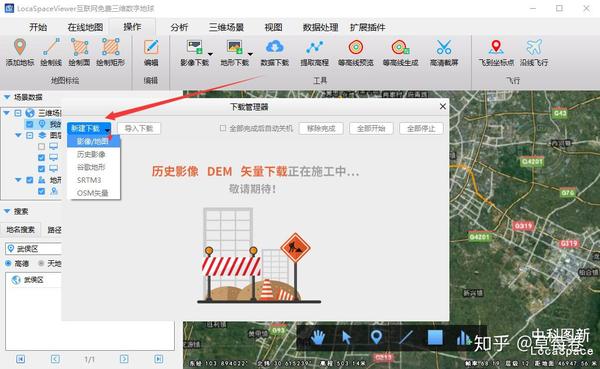Viewport: 600px width, 369px height.
Task: Select the 高德 radio button
Action: 8,263
